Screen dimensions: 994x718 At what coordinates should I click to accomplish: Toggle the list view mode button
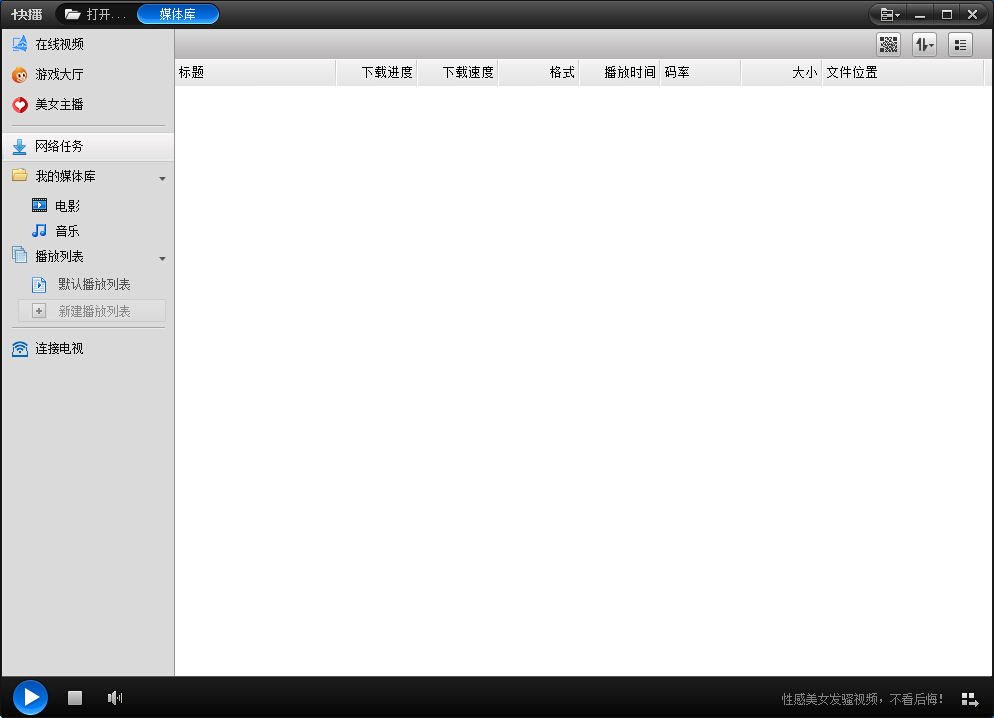(960, 45)
